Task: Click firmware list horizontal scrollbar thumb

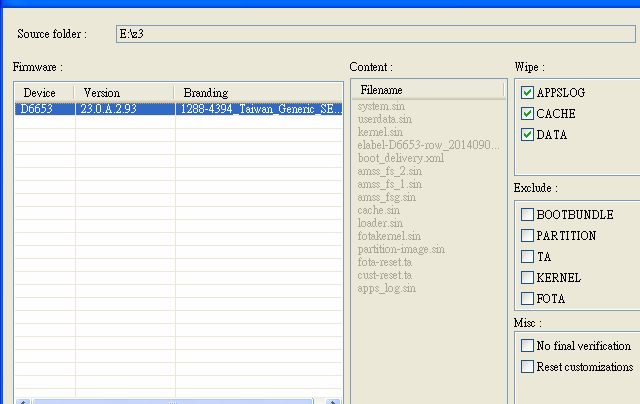Action: click(x=173, y=402)
